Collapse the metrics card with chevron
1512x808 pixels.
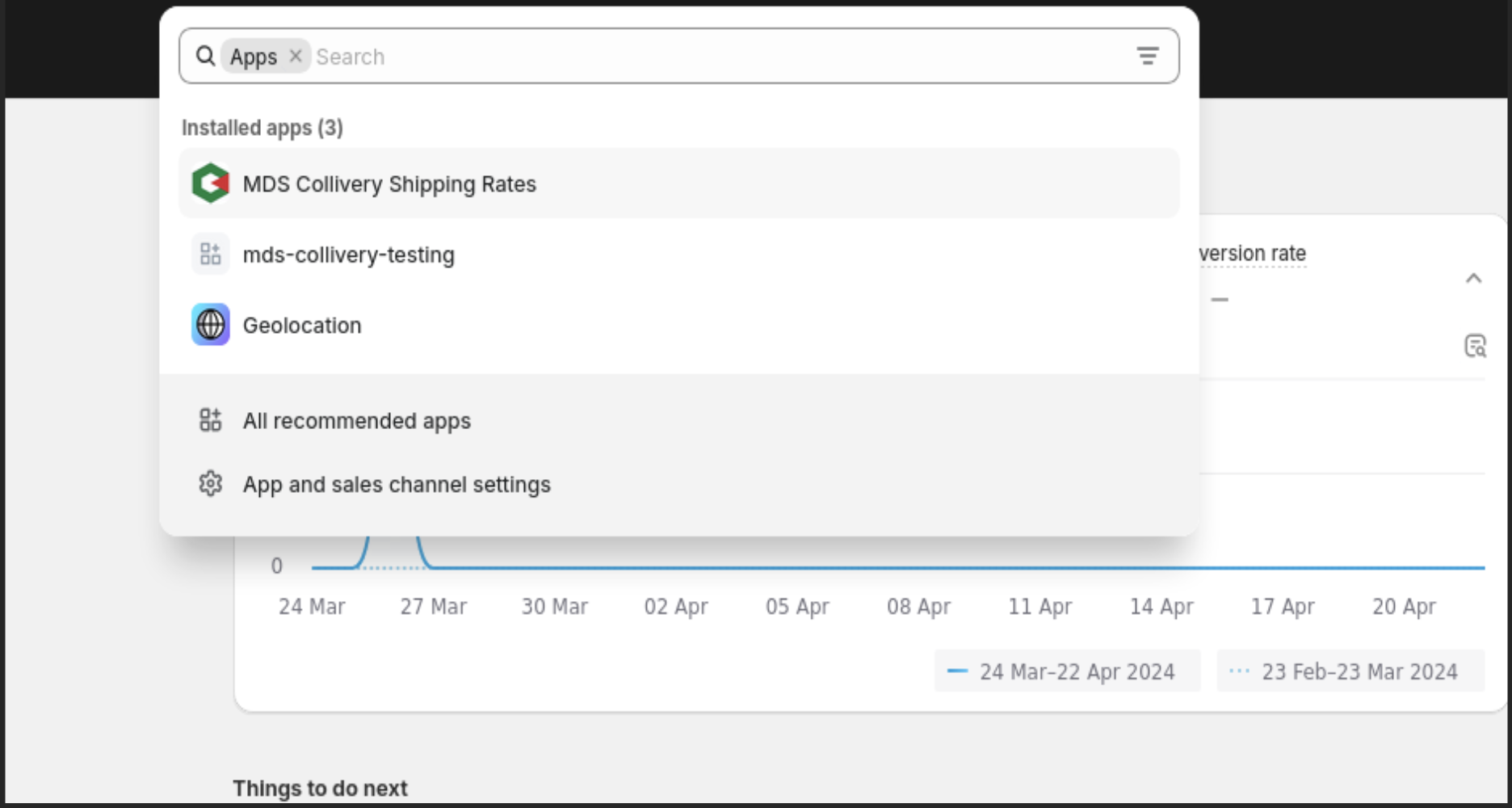[1473, 279]
